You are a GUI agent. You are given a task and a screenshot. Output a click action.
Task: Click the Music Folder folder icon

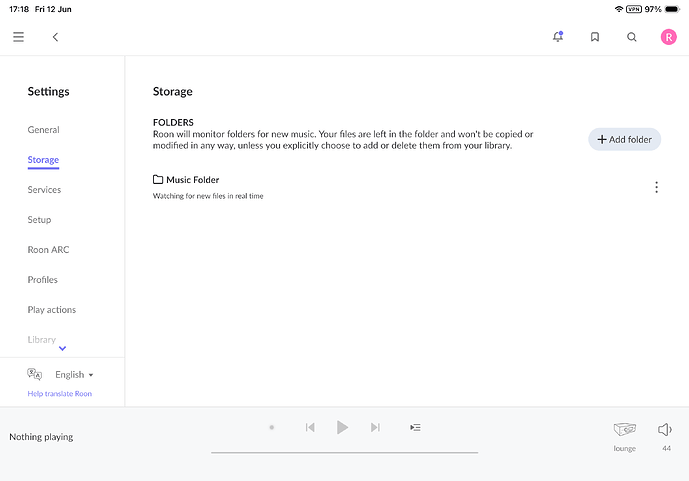click(x=158, y=179)
